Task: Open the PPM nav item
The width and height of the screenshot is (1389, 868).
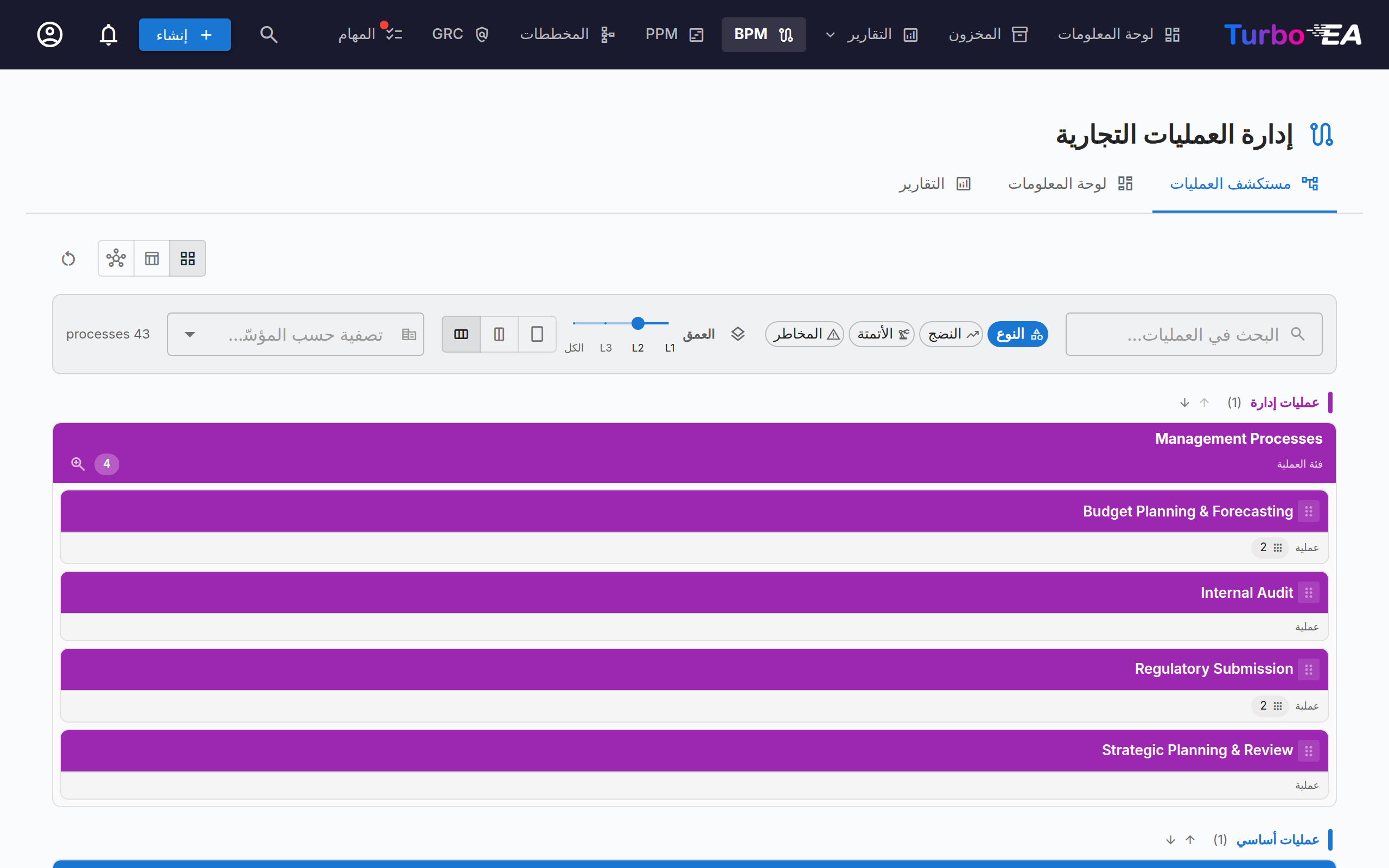Action: (x=674, y=34)
